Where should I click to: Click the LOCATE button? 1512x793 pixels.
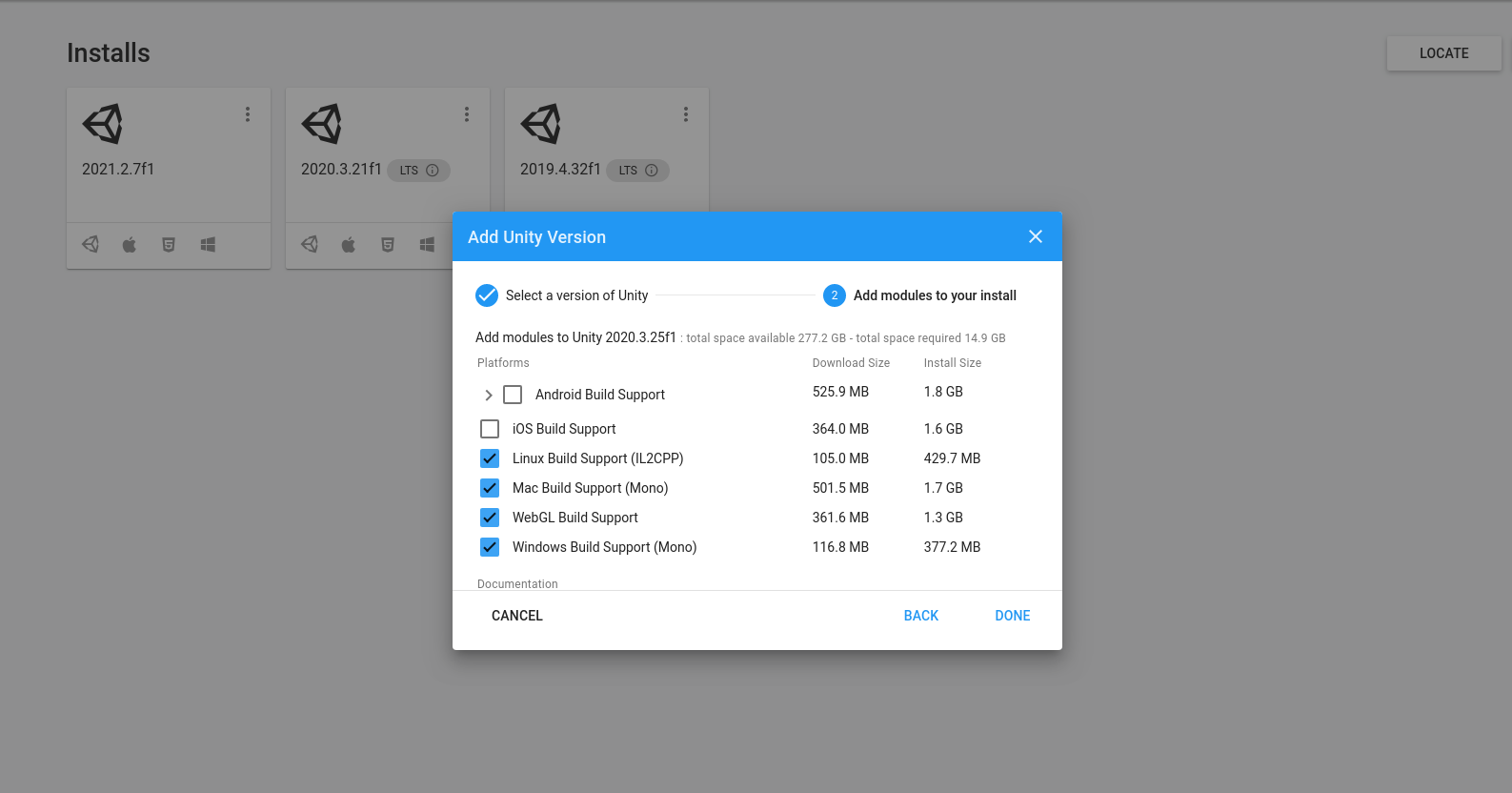click(x=1444, y=53)
